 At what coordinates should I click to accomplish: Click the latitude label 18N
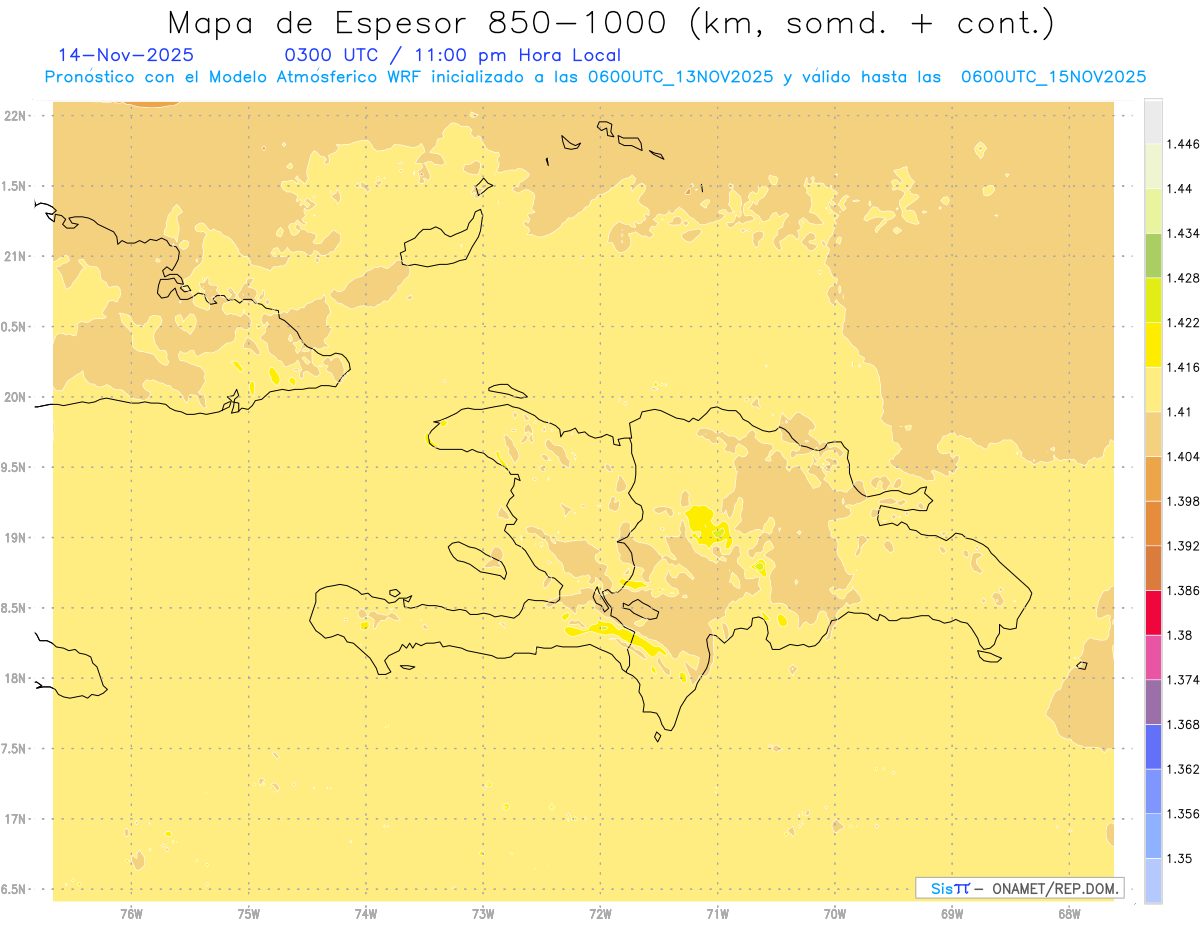pos(16,678)
